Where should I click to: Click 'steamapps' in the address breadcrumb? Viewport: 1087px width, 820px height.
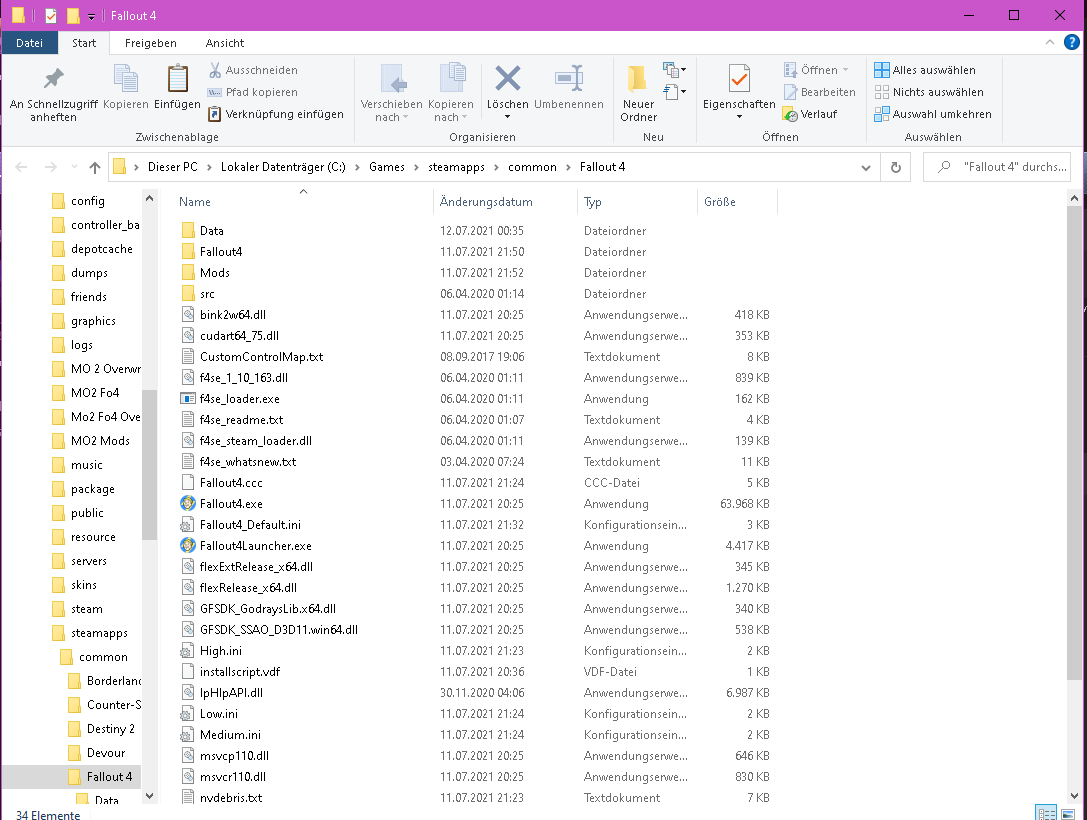tap(456, 167)
